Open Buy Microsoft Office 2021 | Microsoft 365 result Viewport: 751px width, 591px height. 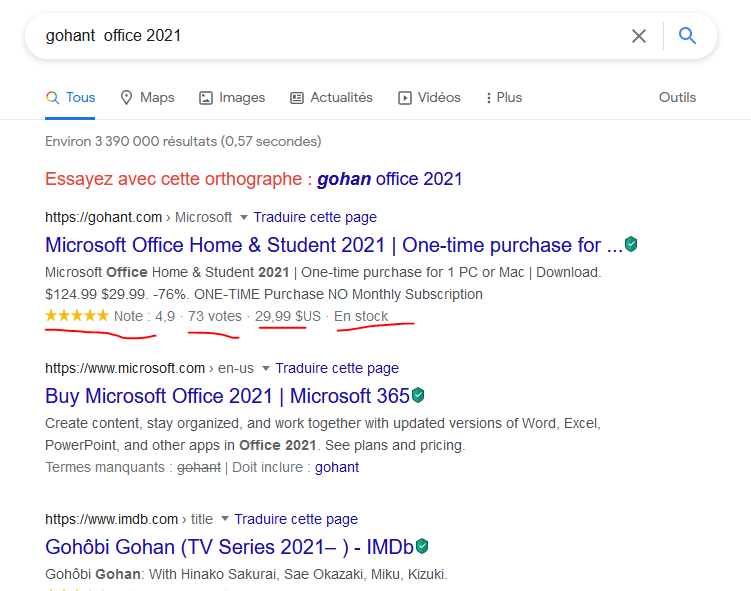click(x=228, y=396)
